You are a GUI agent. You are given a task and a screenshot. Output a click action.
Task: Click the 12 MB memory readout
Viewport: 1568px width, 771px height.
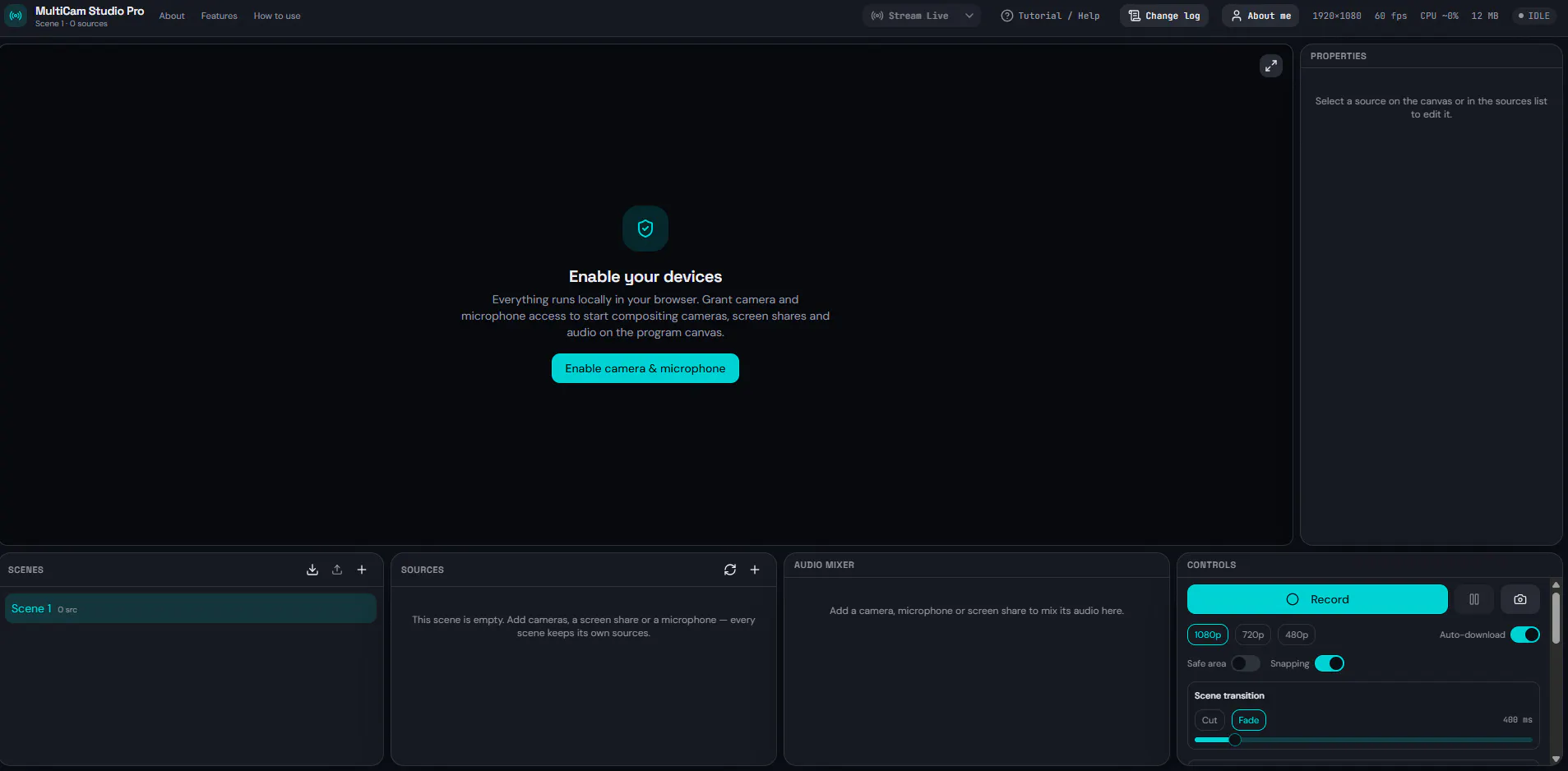point(1485,16)
